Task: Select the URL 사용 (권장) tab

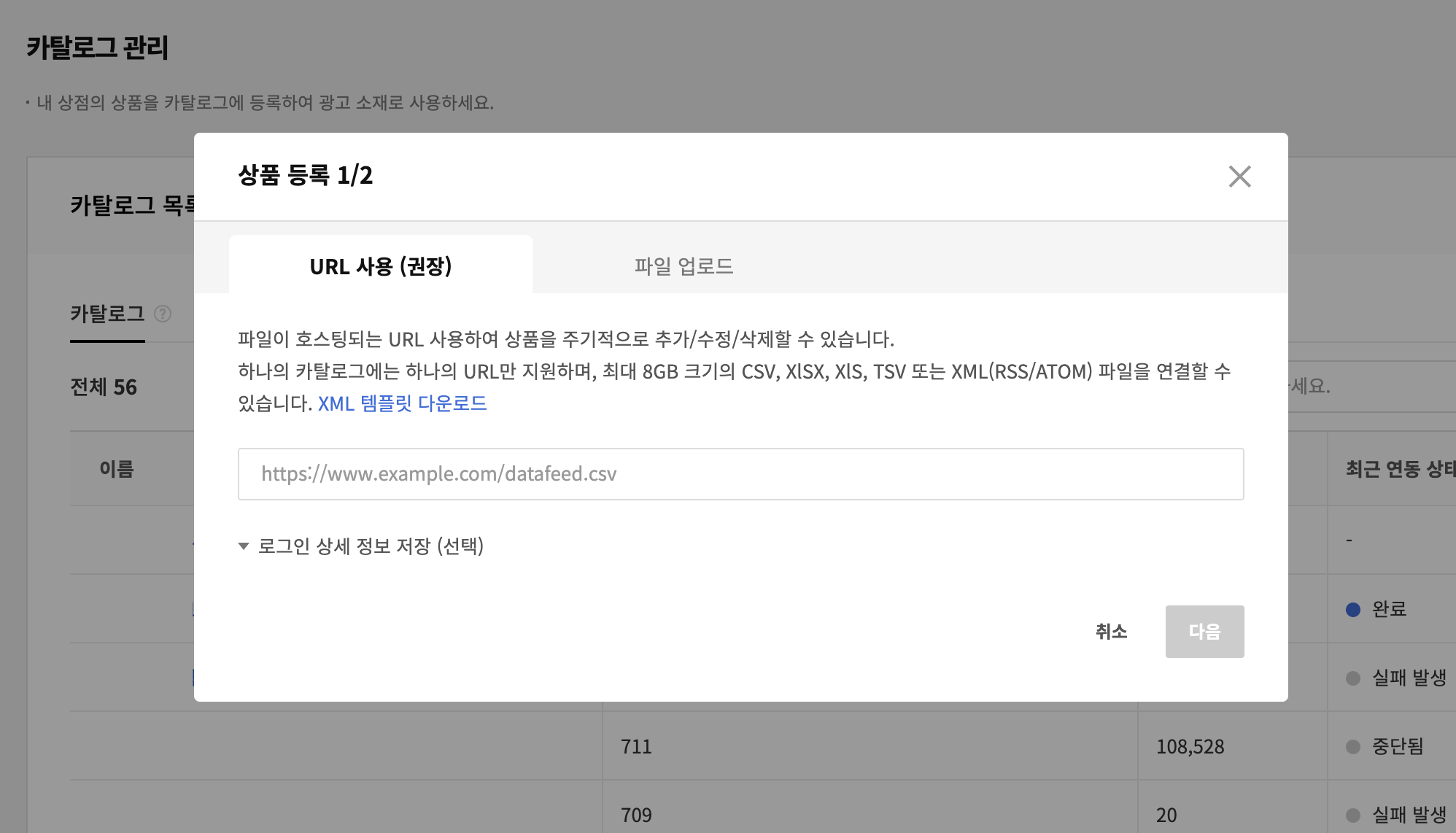Action: (380, 266)
